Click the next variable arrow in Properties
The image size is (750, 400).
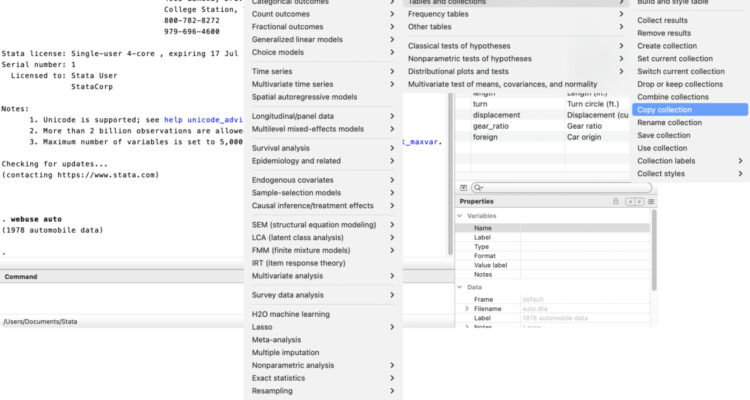(638, 201)
